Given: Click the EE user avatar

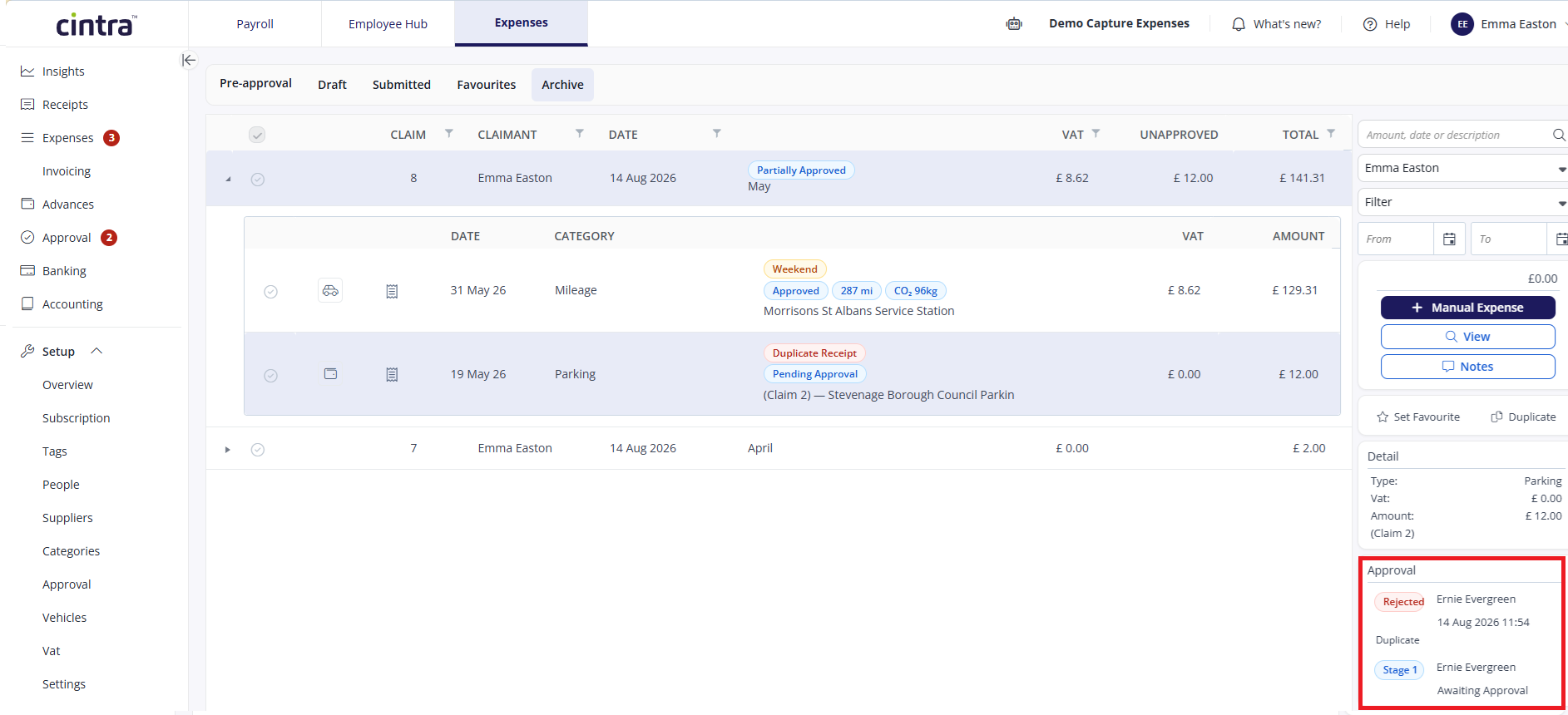Looking at the screenshot, I should coord(1462,24).
